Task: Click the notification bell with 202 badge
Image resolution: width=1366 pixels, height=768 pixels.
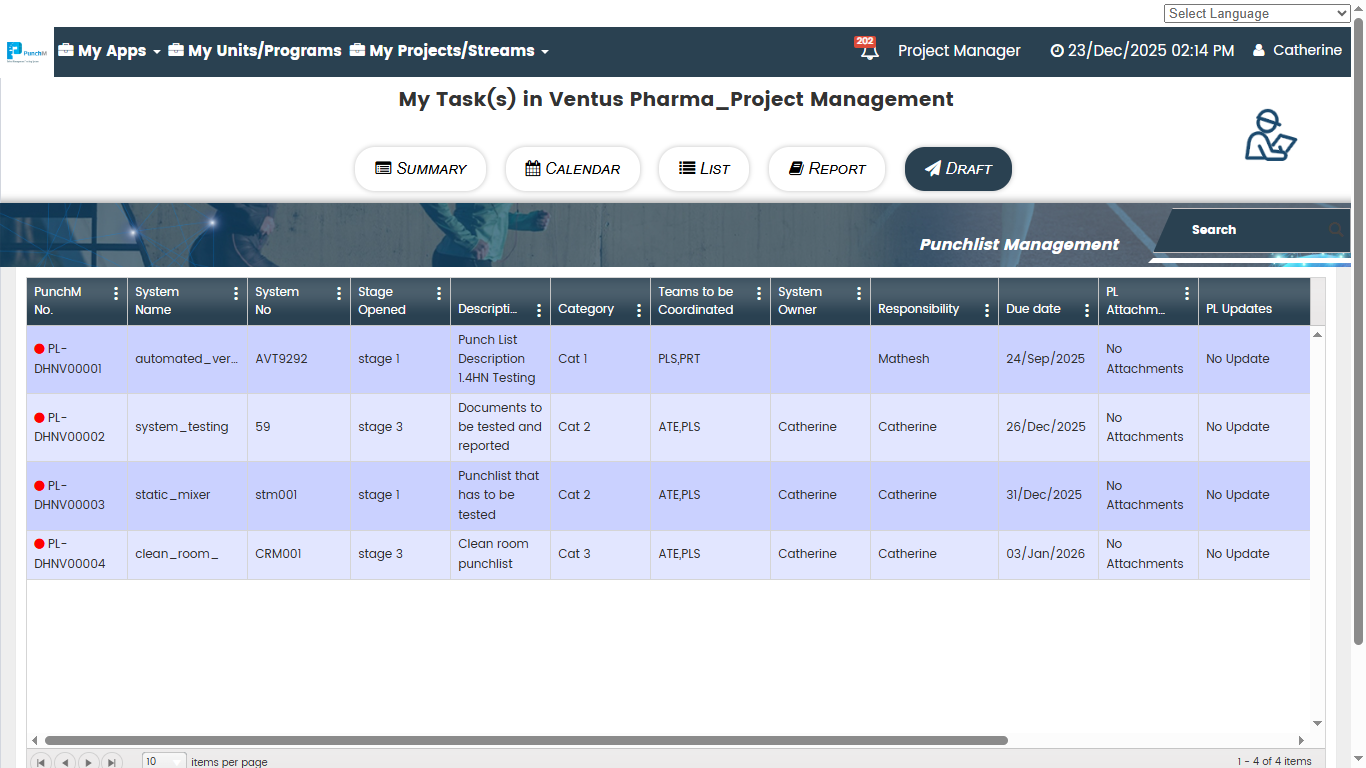Action: pyautogui.click(x=867, y=50)
